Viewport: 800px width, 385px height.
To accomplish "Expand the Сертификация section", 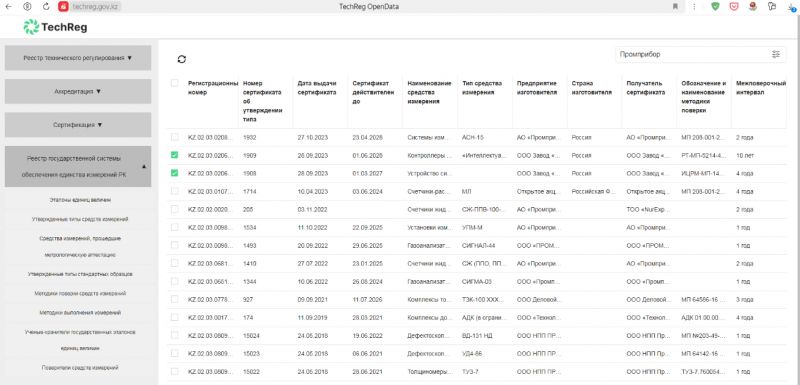I will tap(78, 125).
